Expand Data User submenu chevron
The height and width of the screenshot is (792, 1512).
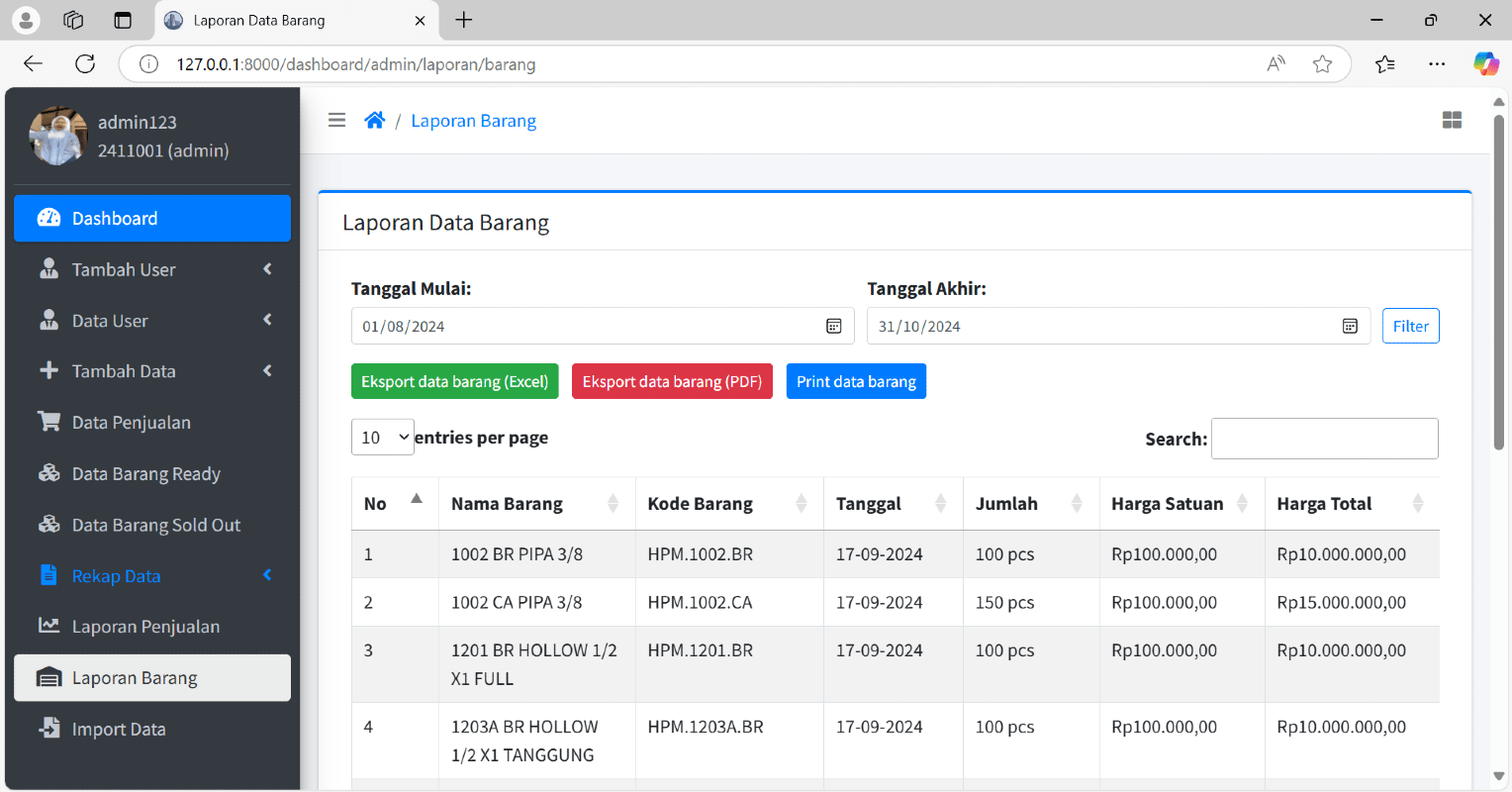tap(267, 320)
